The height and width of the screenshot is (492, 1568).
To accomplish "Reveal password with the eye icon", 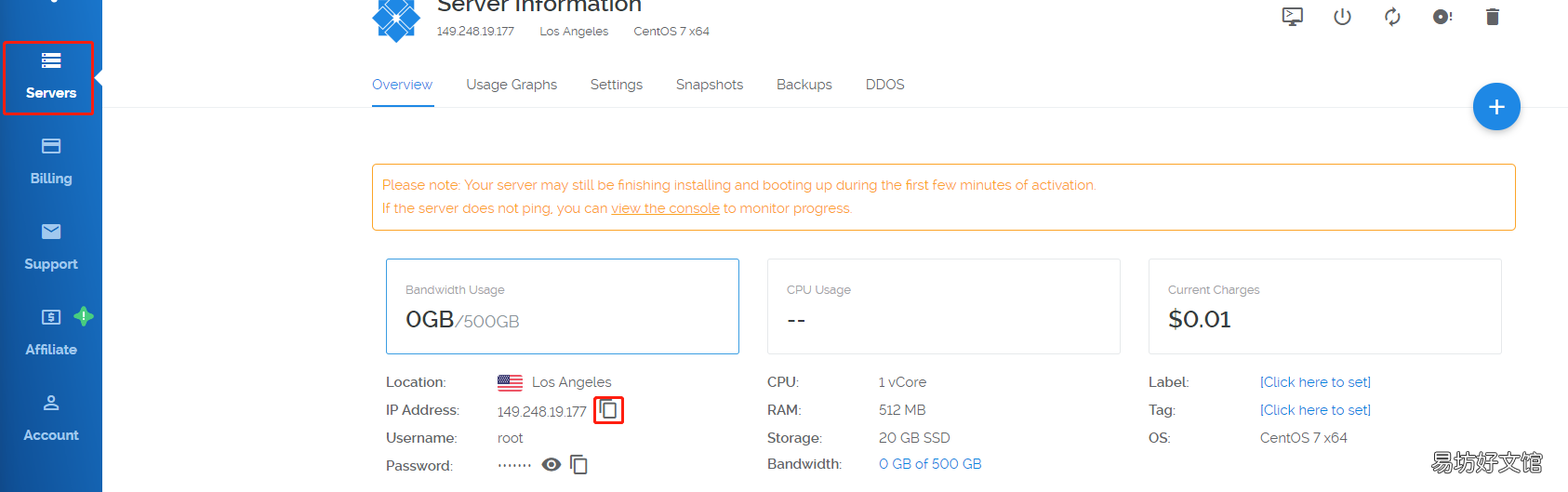I will click(x=551, y=464).
